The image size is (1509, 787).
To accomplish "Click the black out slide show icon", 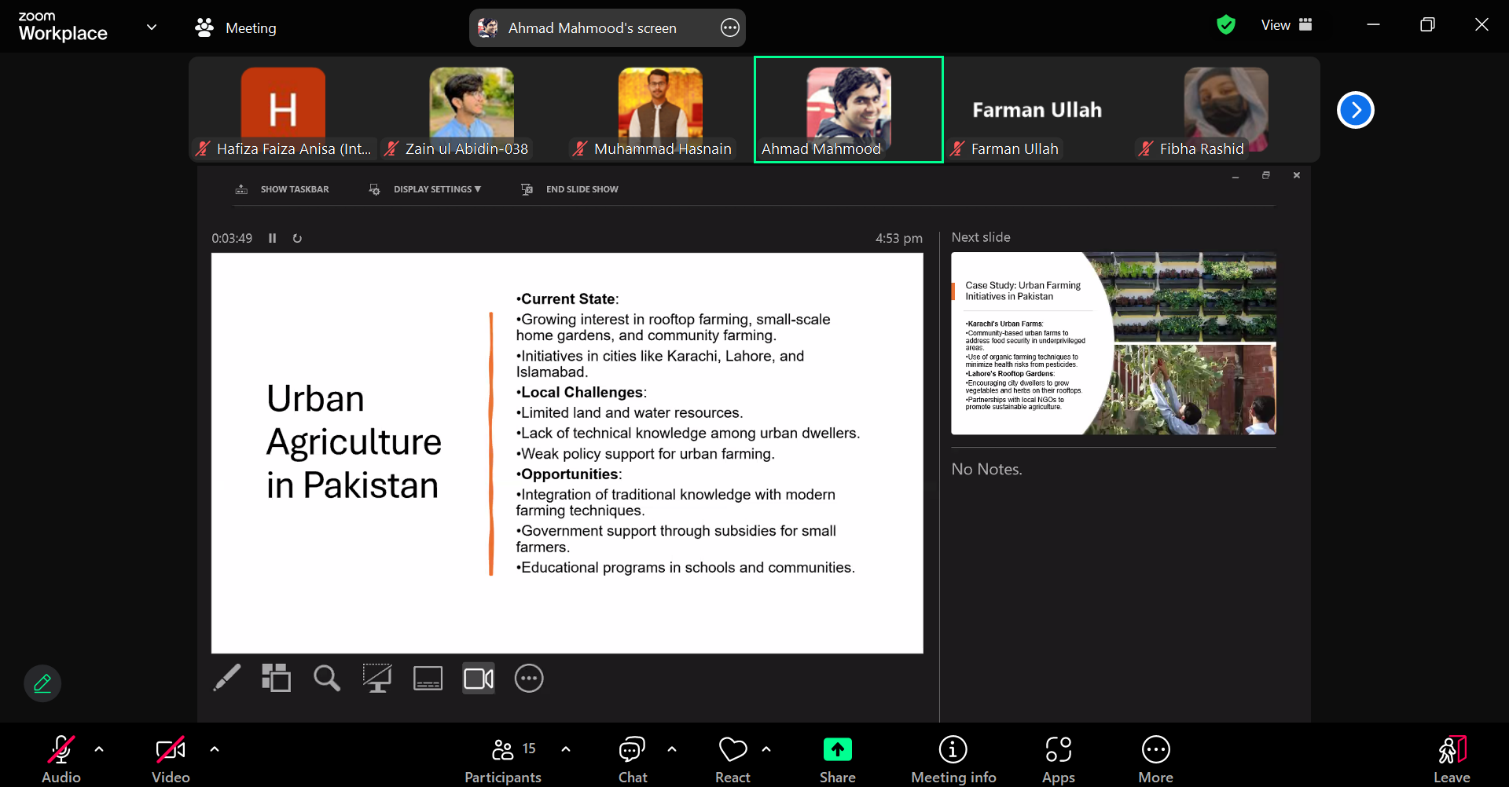I will pyautogui.click(x=377, y=678).
